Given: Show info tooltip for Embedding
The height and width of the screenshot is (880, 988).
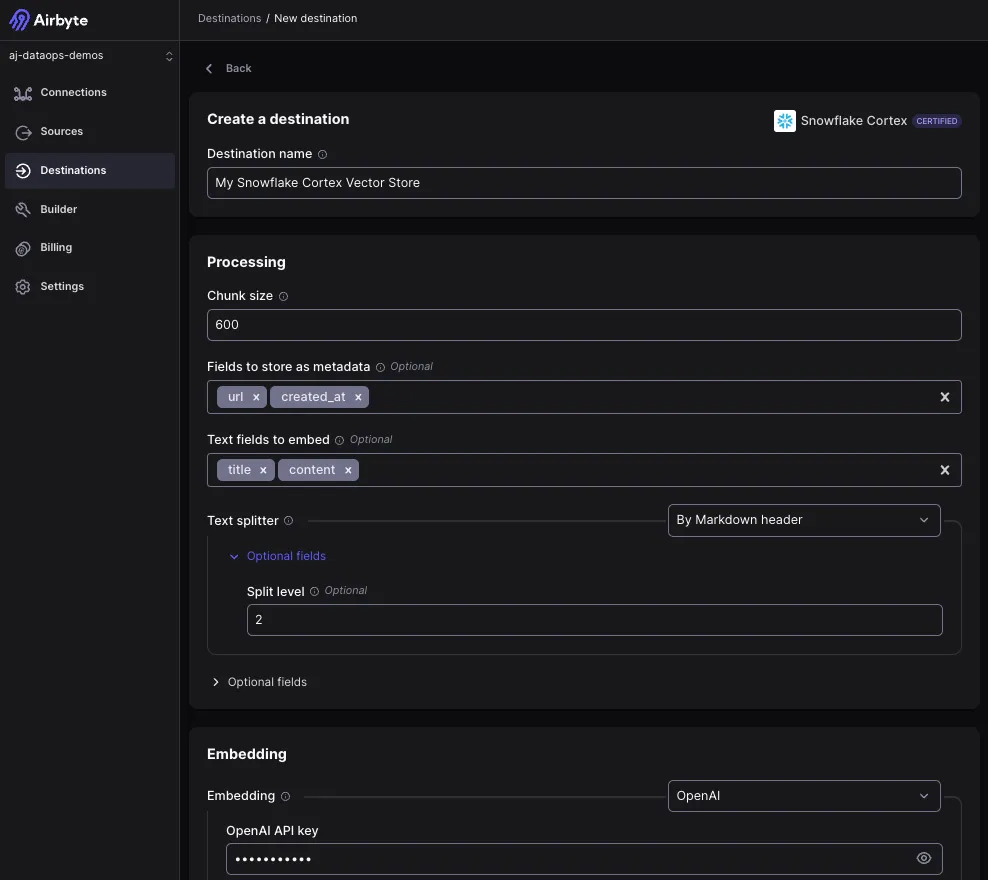Looking at the screenshot, I should coord(285,796).
